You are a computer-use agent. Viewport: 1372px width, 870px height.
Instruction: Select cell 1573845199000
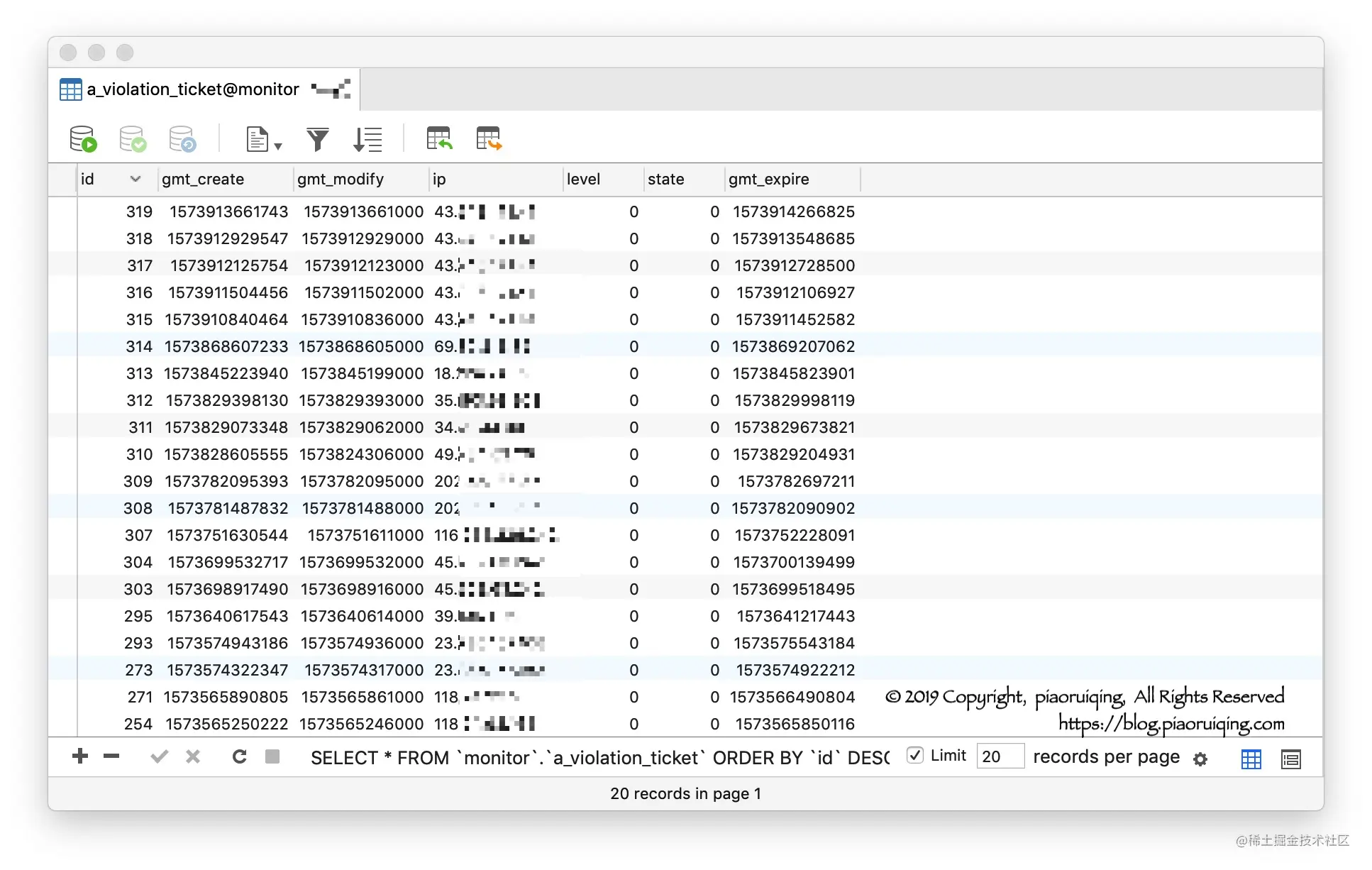click(362, 373)
